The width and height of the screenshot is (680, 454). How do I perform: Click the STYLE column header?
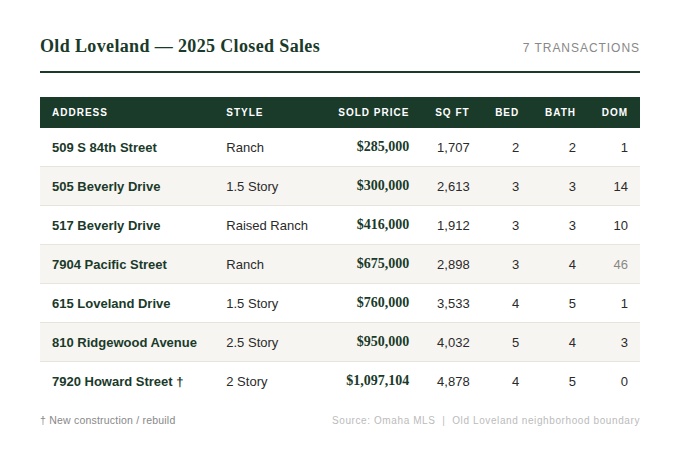244,112
